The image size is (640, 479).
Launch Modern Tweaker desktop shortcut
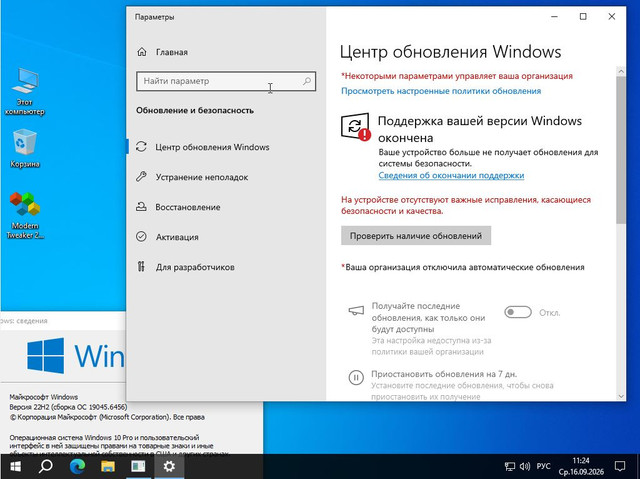25,215
